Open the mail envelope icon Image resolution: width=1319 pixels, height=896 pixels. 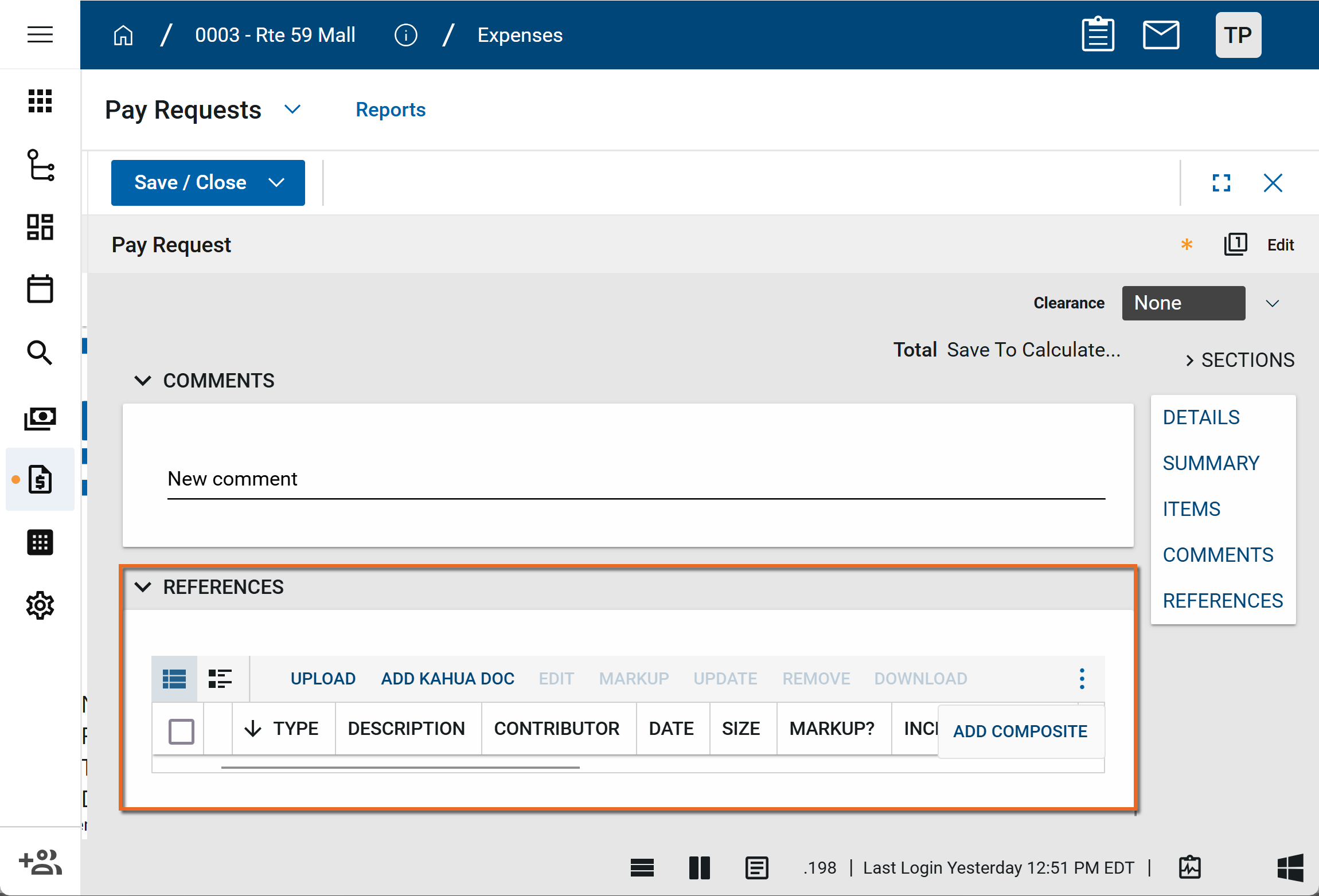[1161, 35]
